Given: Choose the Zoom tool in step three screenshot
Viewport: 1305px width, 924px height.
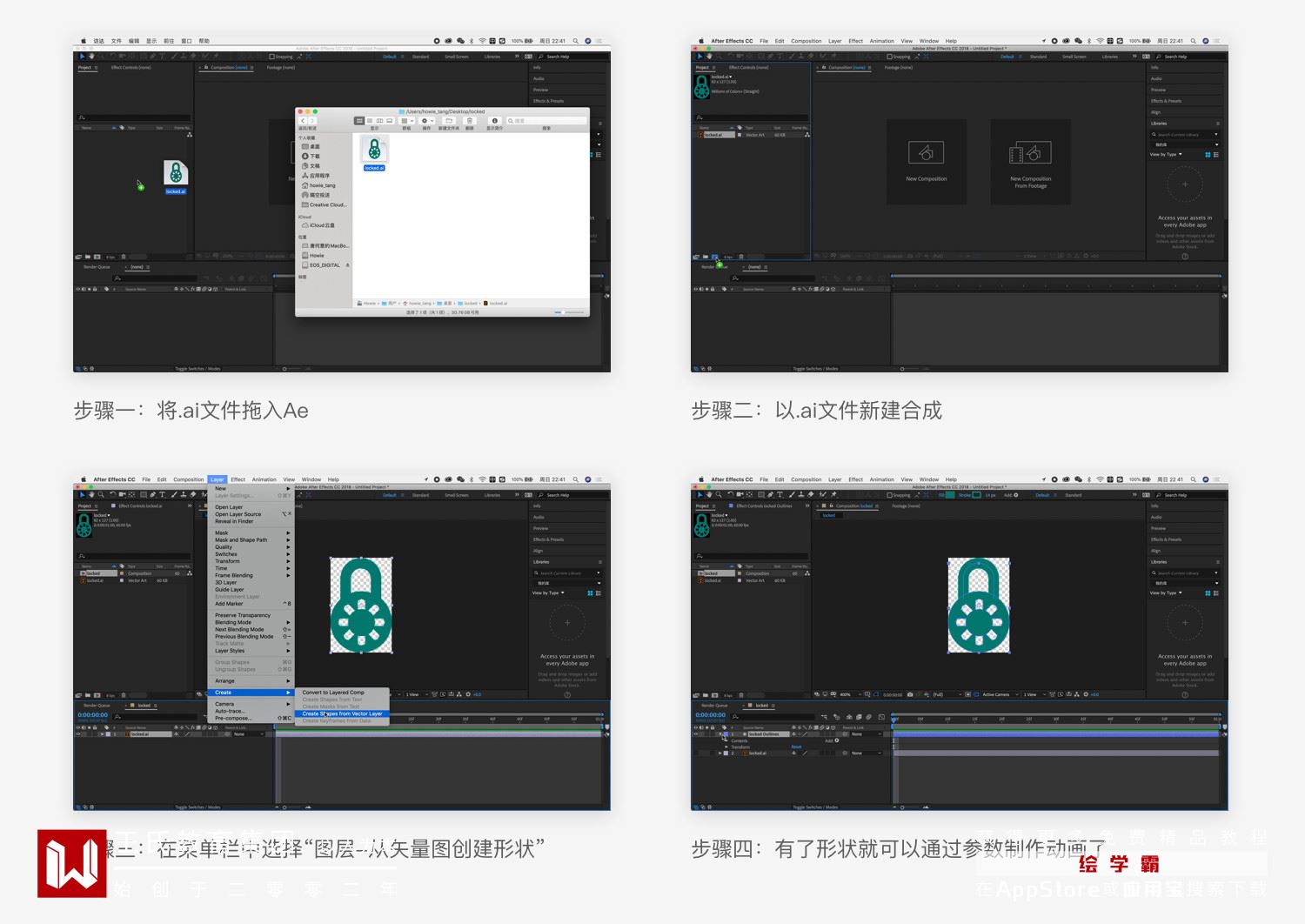Looking at the screenshot, I should (x=101, y=494).
